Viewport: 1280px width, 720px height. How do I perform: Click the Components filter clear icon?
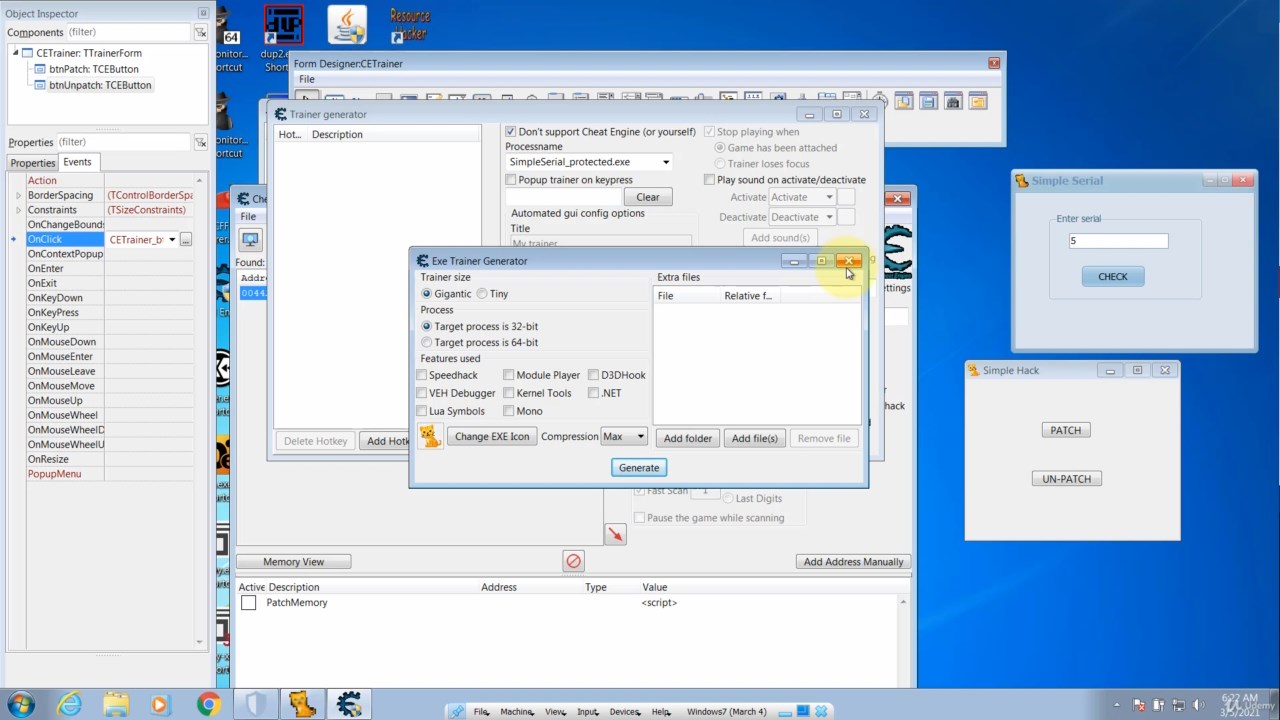tap(200, 33)
